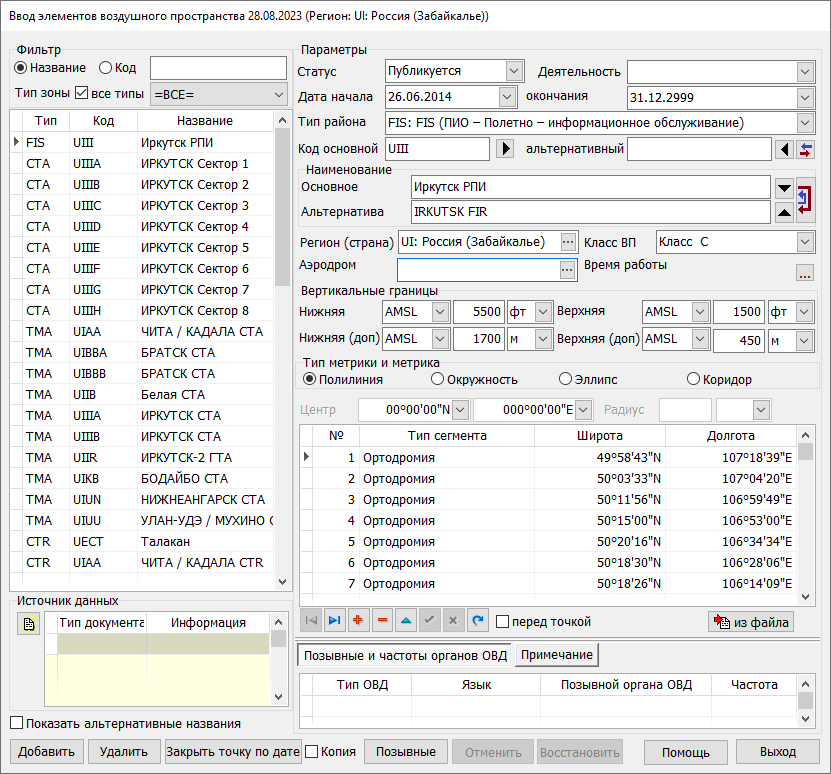Click the Добавить button
The image size is (831, 774).
[x=46, y=752]
